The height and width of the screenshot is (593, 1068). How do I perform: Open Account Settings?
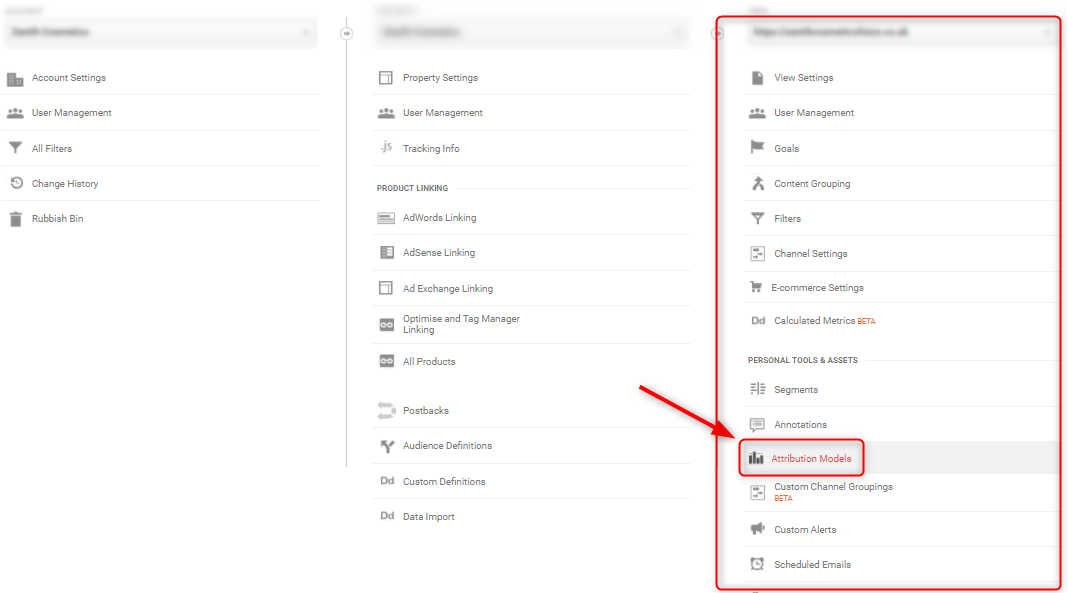tap(69, 78)
